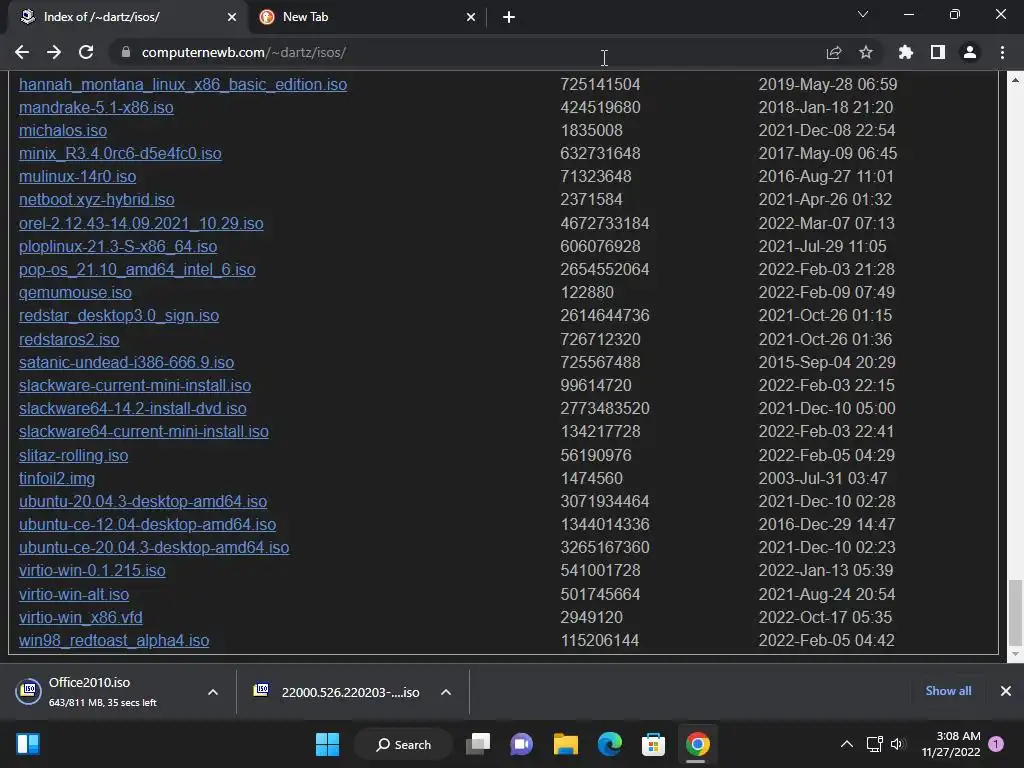1024x768 pixels.
Task: Click pop-os_21.10_amd64_intel_6.iso link
Action: pos(137,269)
